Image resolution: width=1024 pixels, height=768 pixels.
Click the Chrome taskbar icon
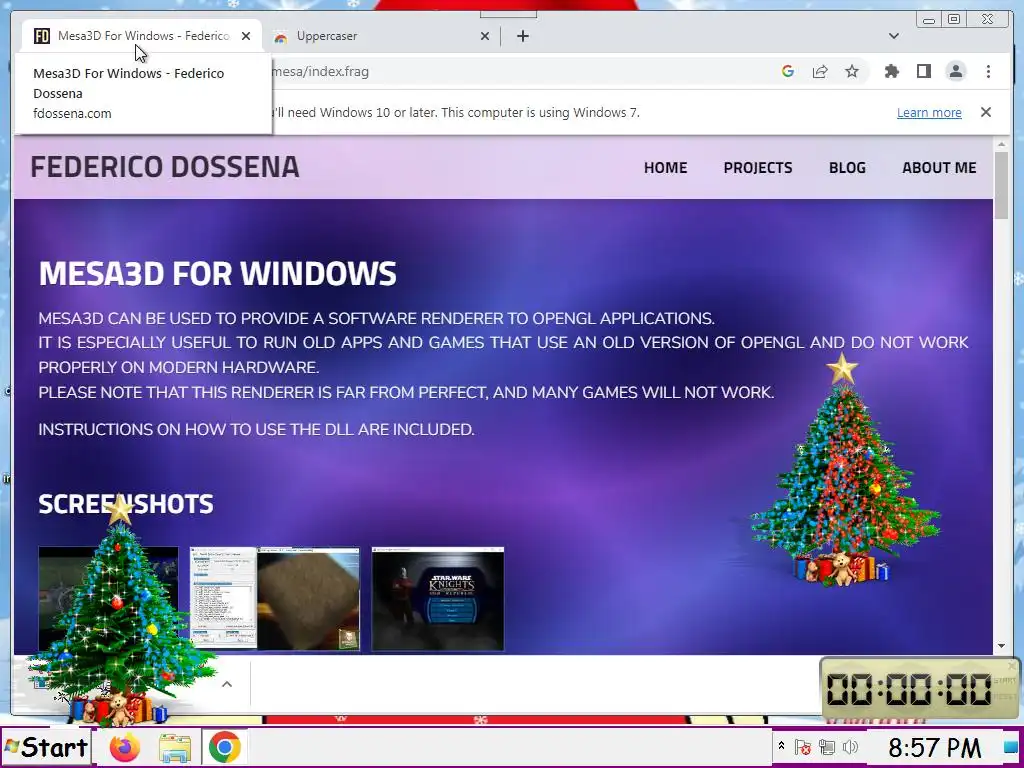pyautogui.click(x=225, y=747)
